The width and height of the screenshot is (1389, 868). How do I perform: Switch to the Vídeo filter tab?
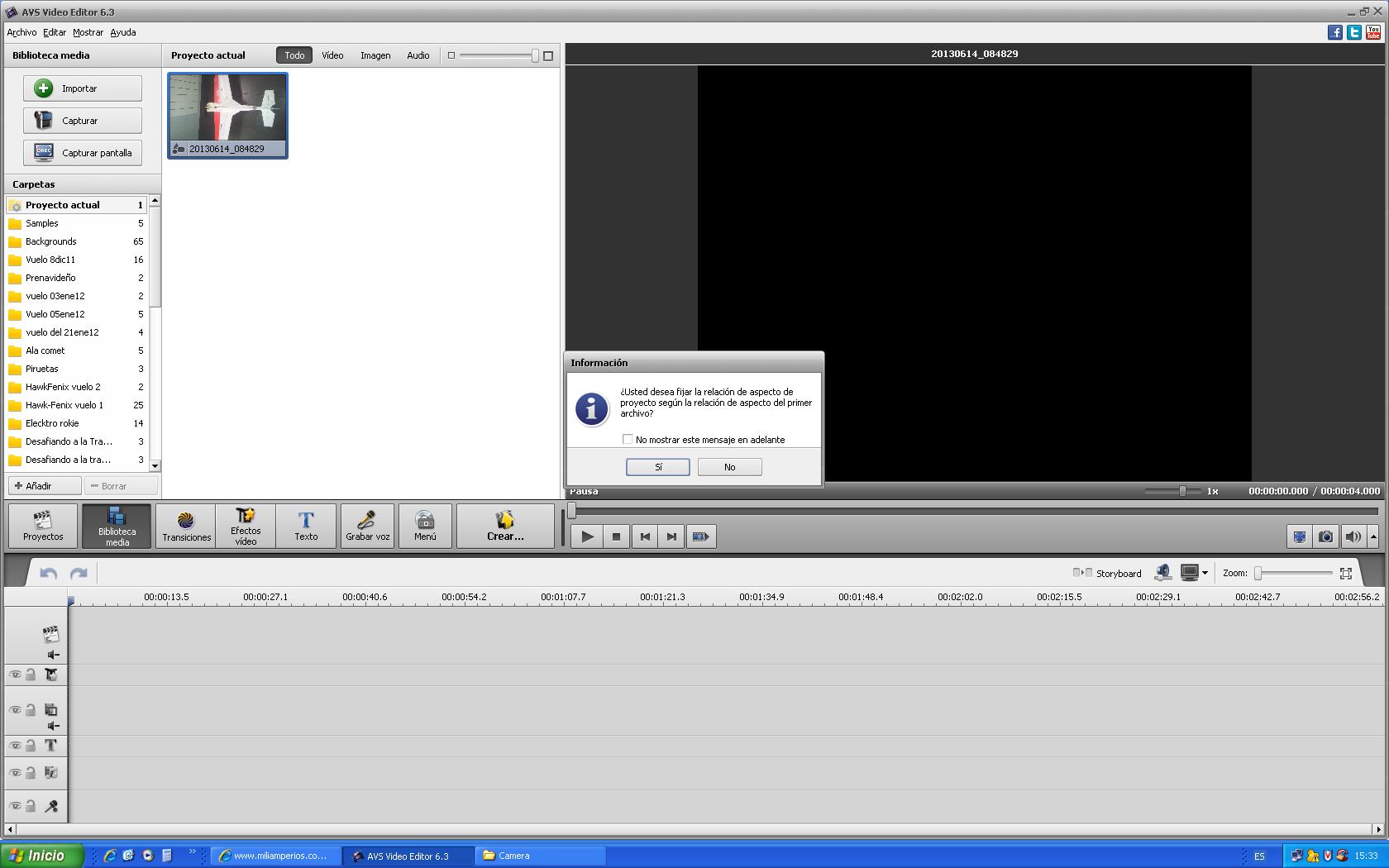pyautogui.click(x=332, y=55)
